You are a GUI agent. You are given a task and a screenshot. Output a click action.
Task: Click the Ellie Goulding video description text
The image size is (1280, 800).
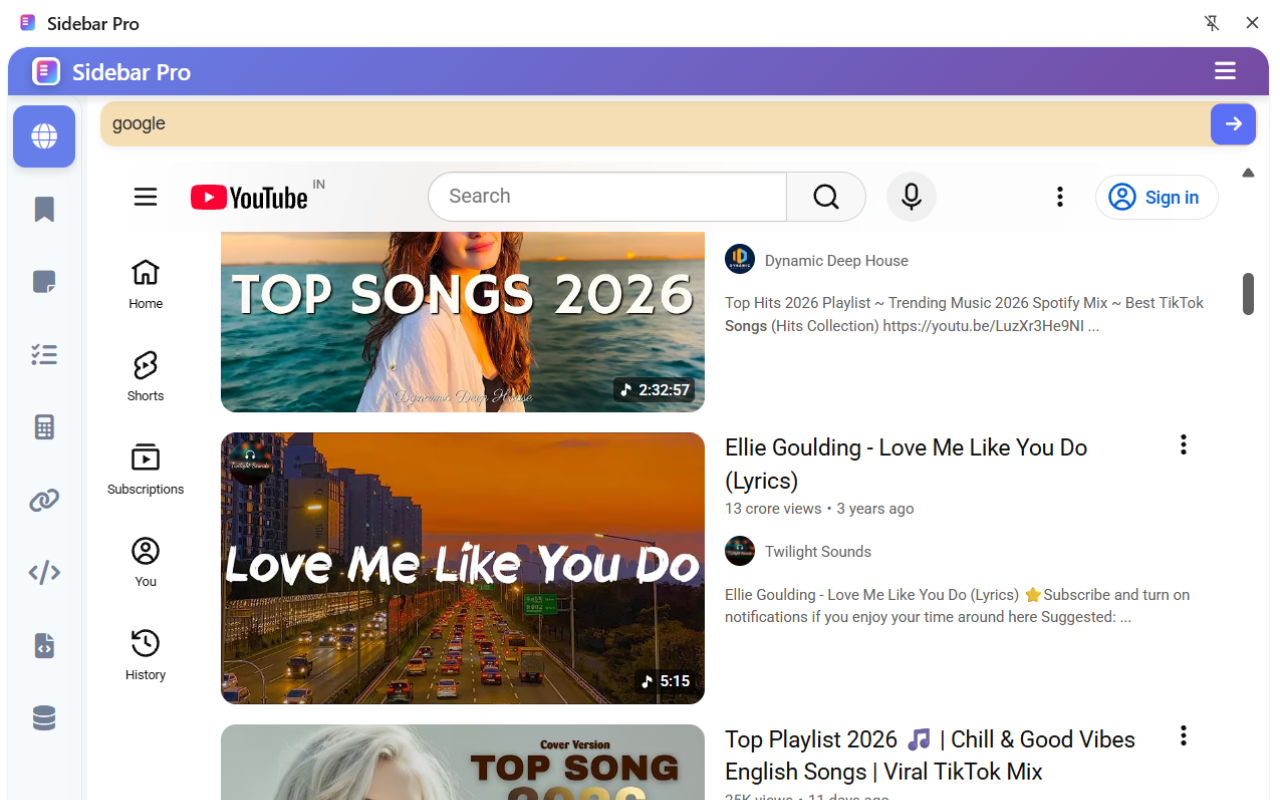957,605
